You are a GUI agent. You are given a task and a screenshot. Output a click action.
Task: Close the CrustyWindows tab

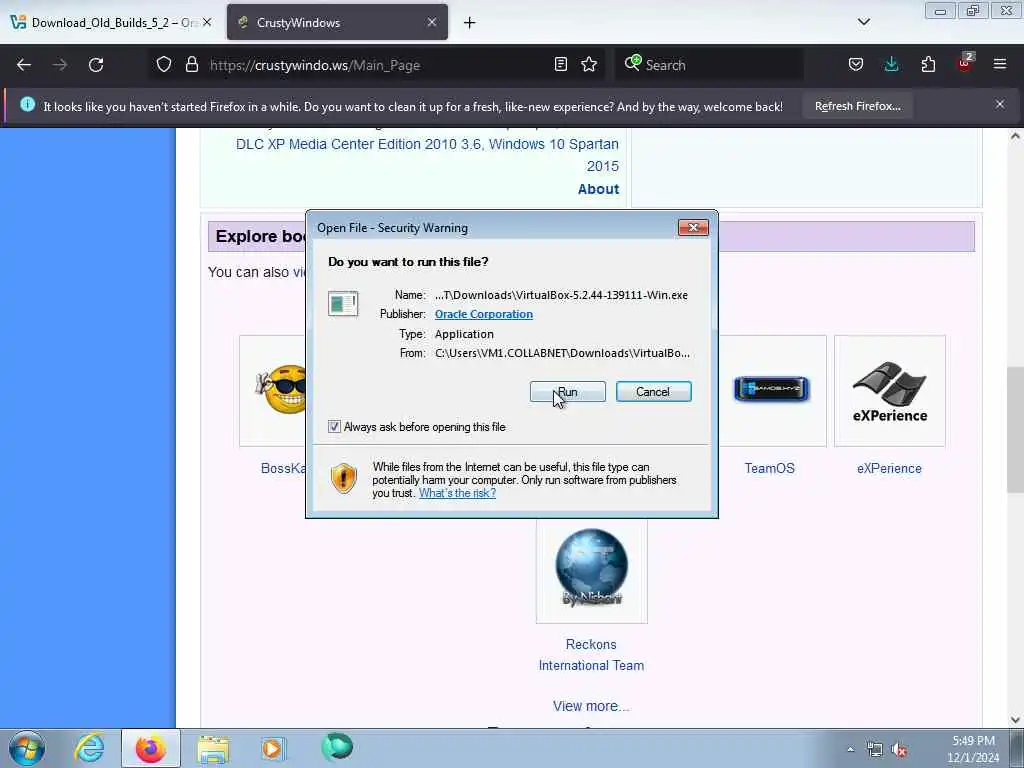coord(432,22)
